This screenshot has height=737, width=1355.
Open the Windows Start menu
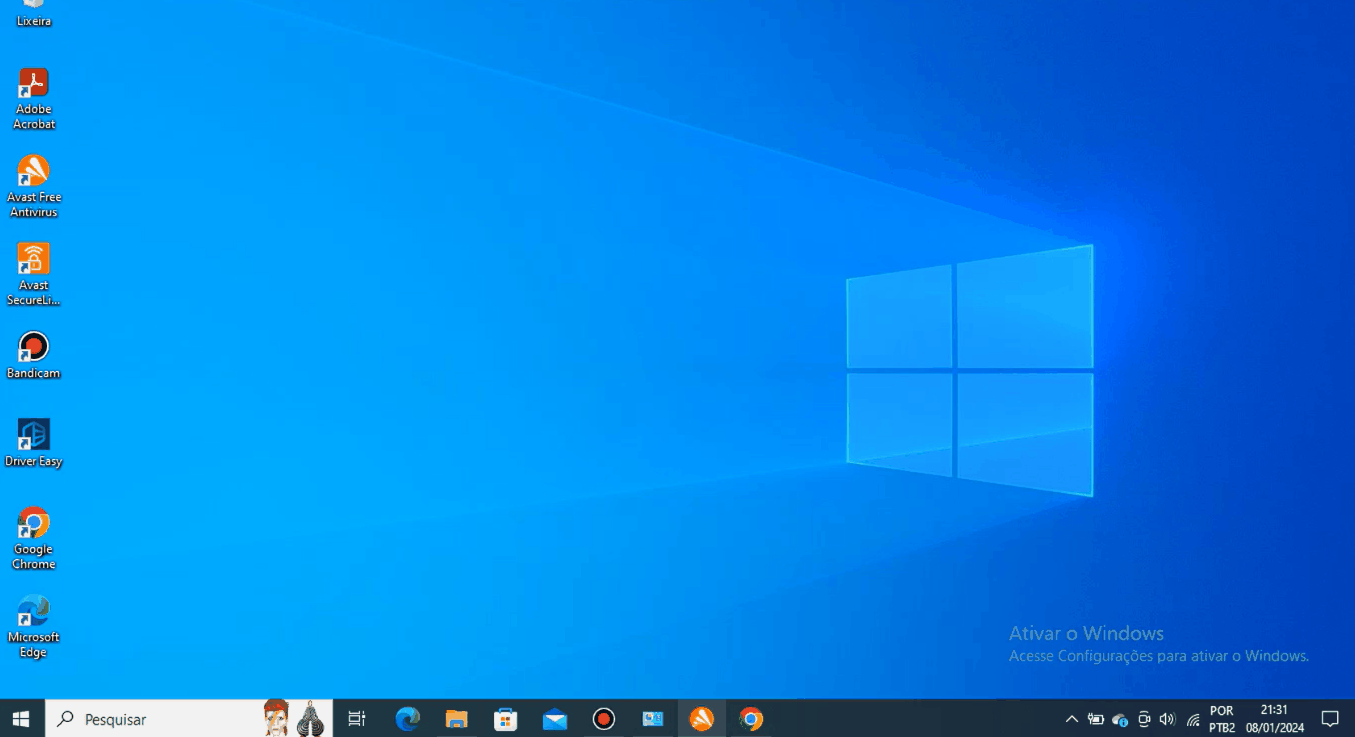click(x=21, y=719)
